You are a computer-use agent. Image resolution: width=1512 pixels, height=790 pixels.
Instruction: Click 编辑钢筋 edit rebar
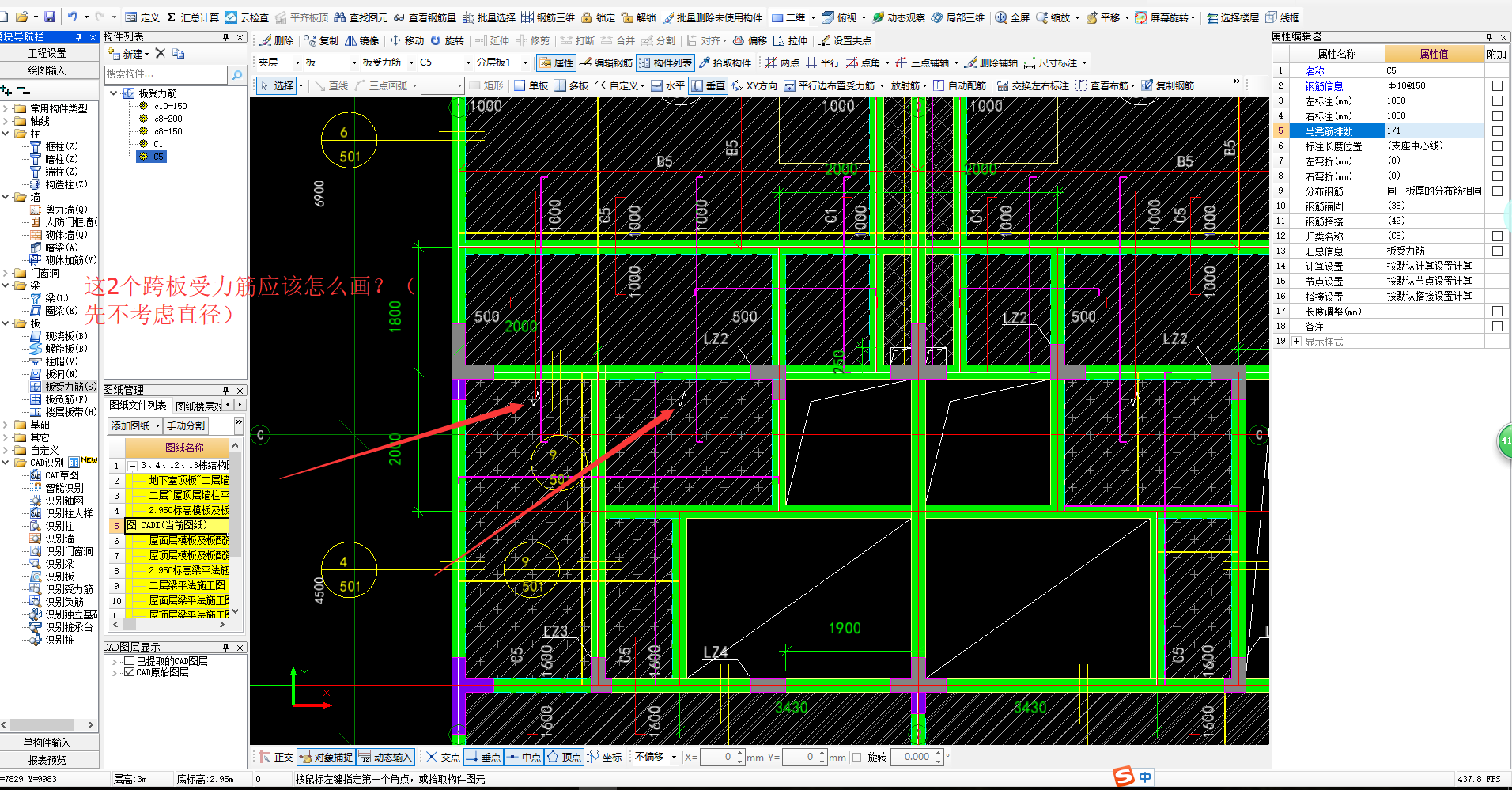pos(606,62)
